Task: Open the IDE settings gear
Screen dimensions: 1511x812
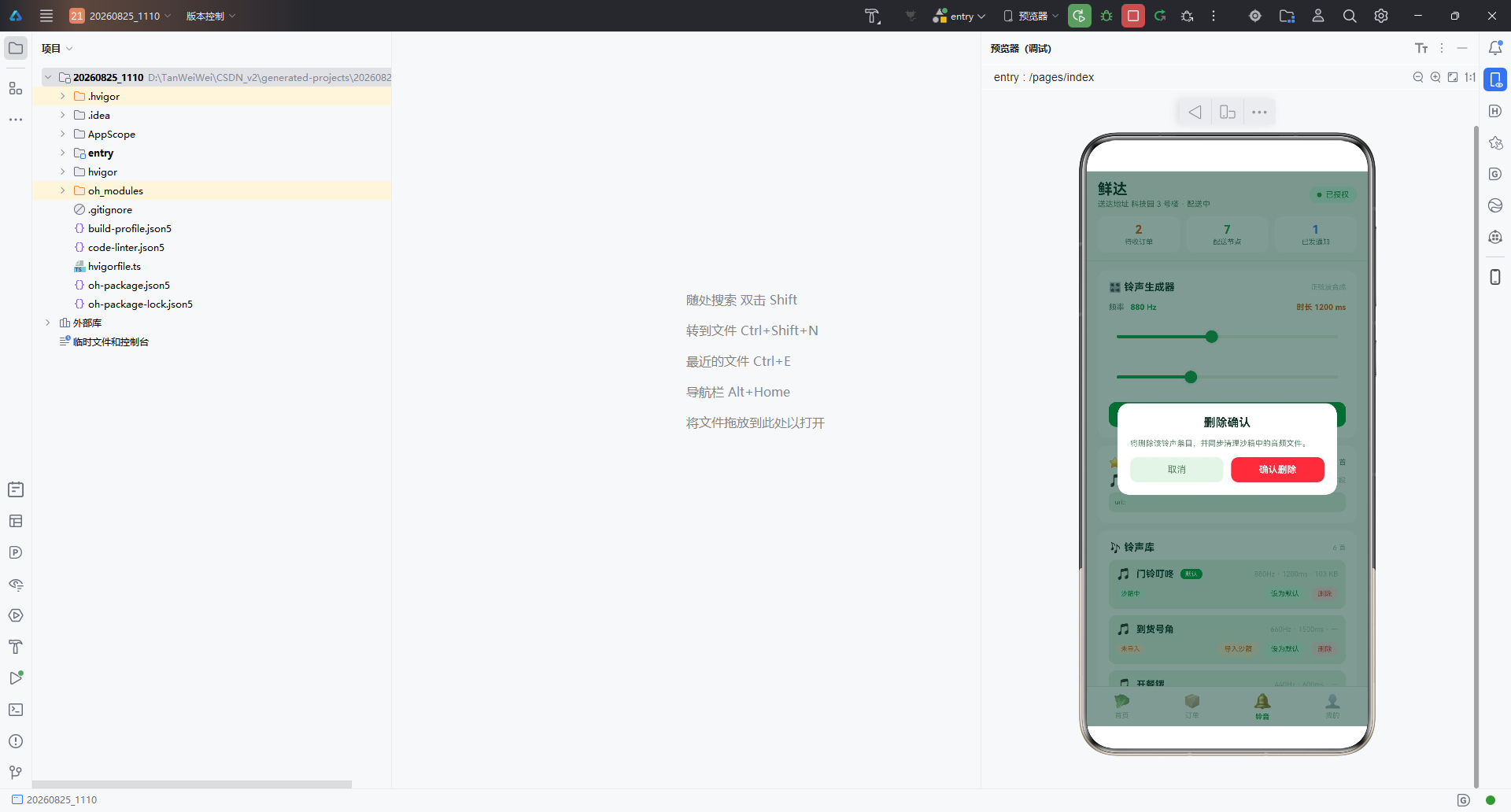Action: click(x=1381, y=16)
